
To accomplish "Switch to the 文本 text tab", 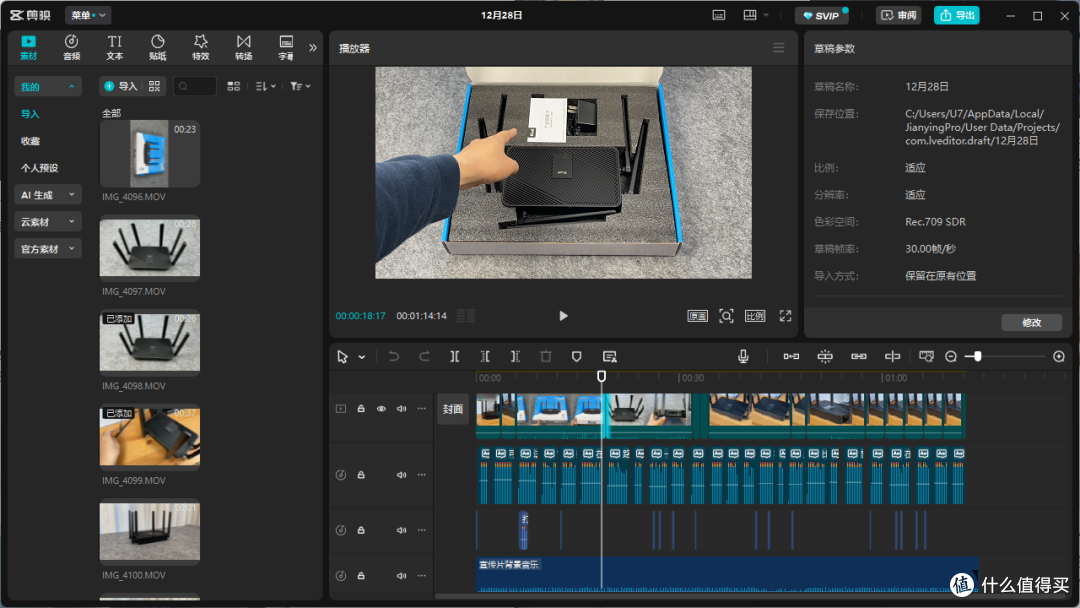I will pyautogui.click(x=114, y=48).
